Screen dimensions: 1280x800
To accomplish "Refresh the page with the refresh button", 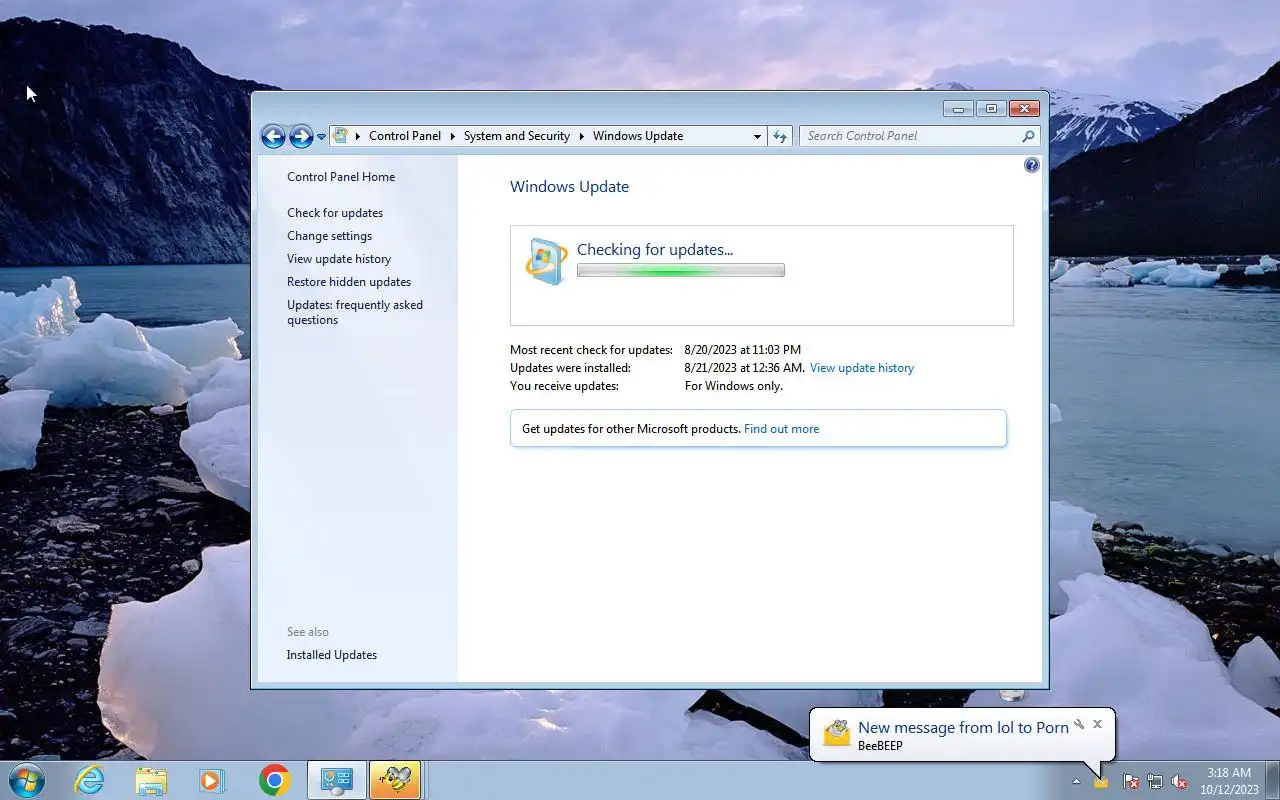I will [780, 136].
